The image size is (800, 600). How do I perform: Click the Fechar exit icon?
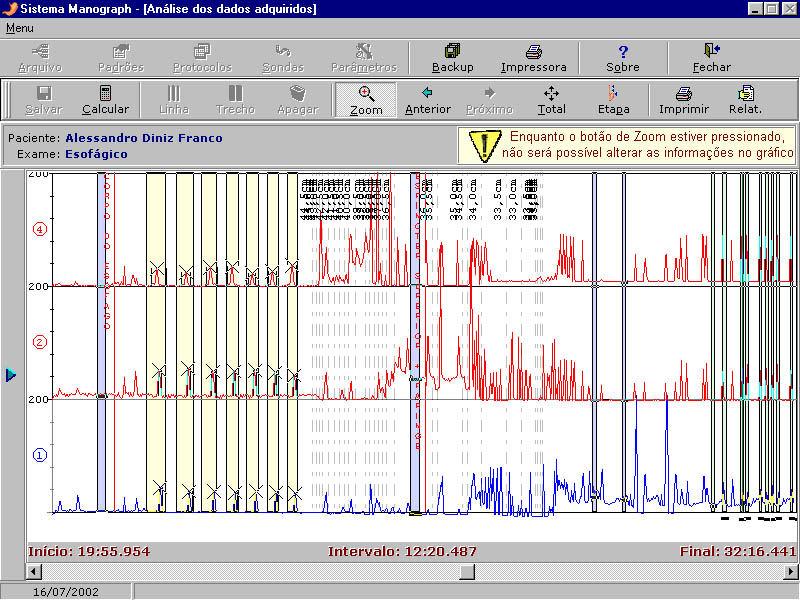click(711, 57)
